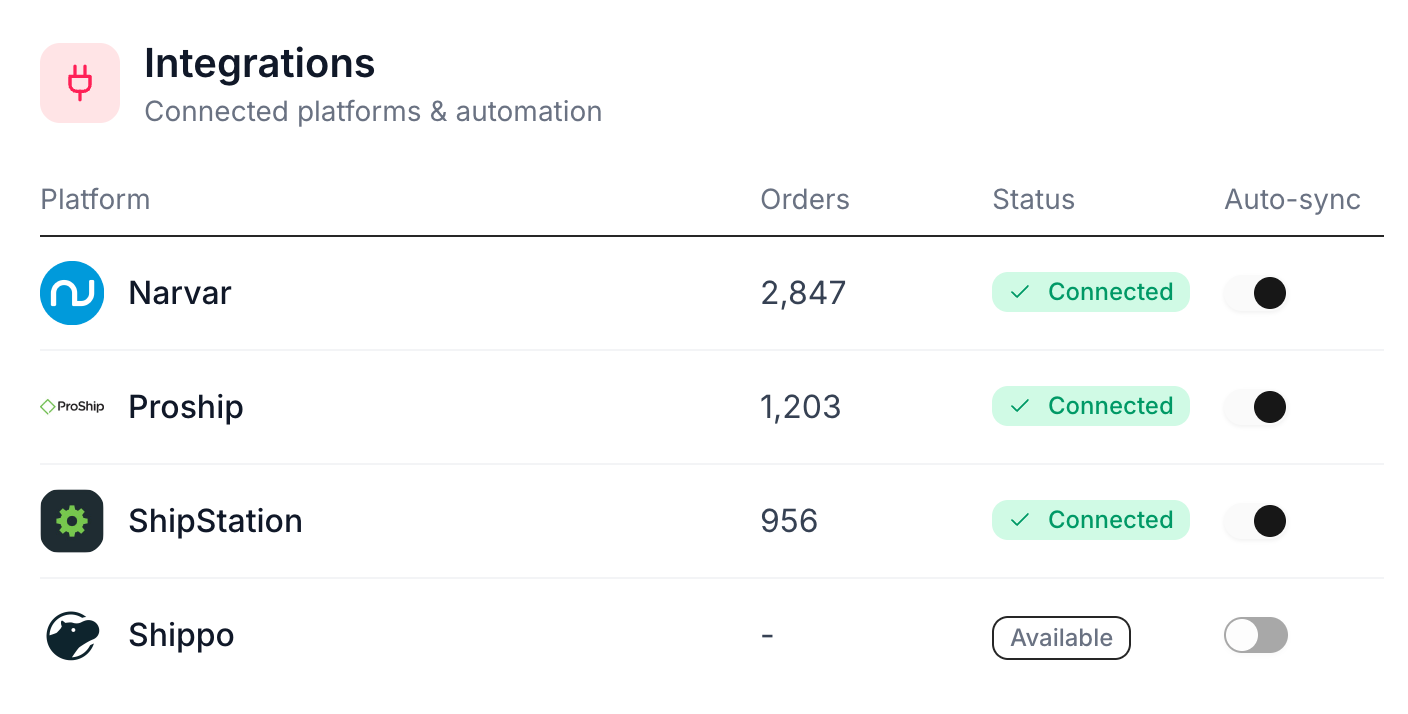Click Proship's Connected status badge
This screenshot has width=1408, height=714.
tap(1090, 406)
